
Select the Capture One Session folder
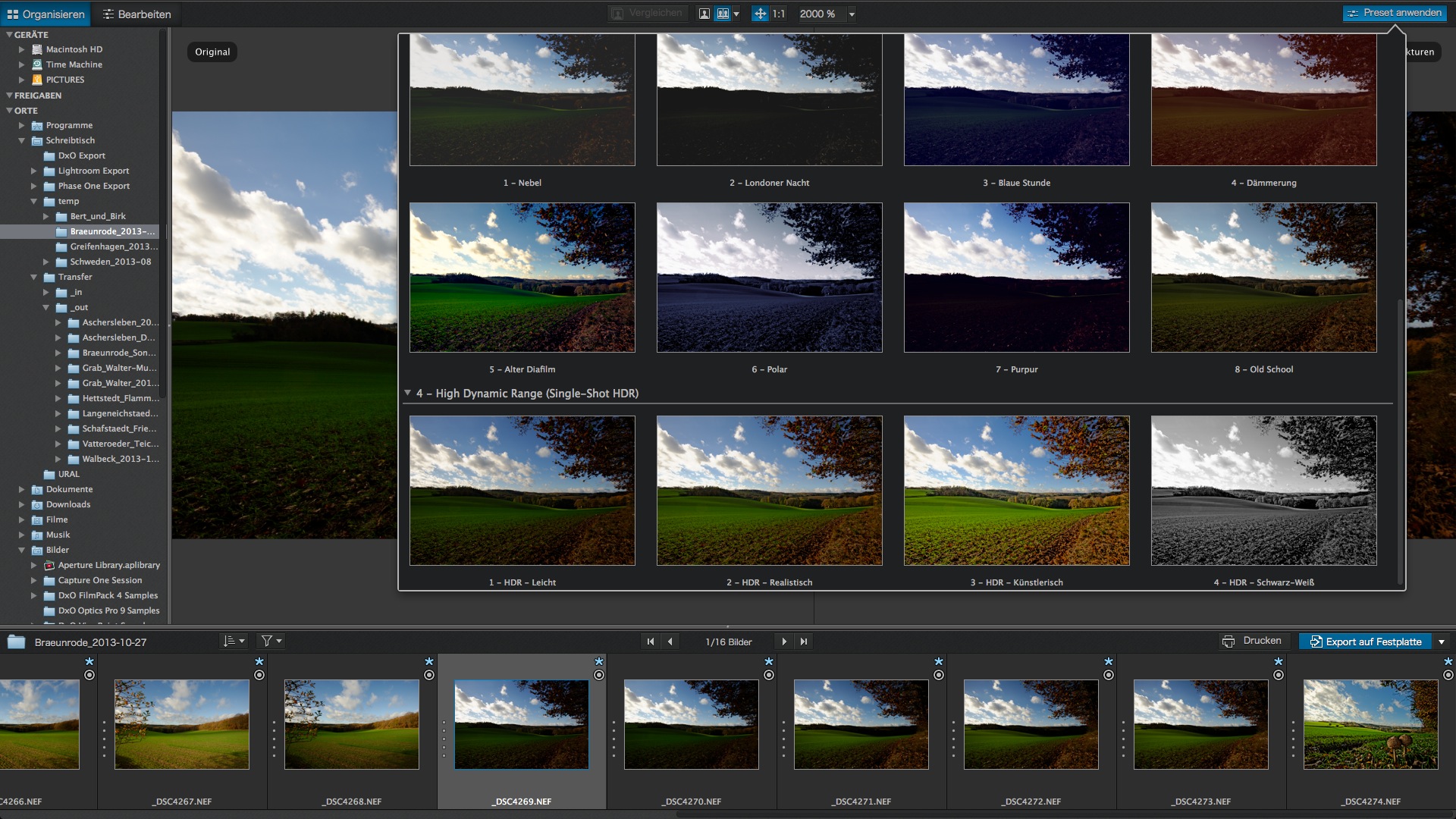pos(100,580)
